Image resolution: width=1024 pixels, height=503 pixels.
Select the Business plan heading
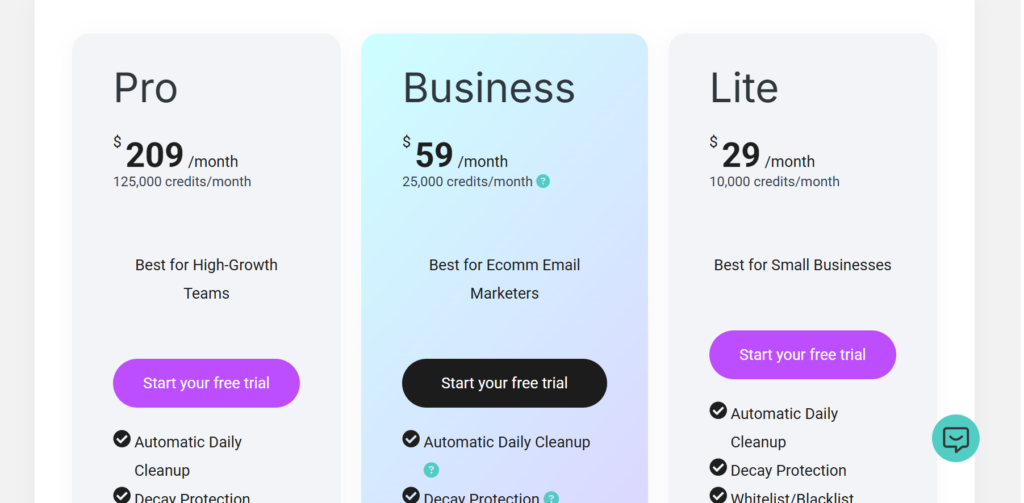pyautogui.click(x=488, y=88)
